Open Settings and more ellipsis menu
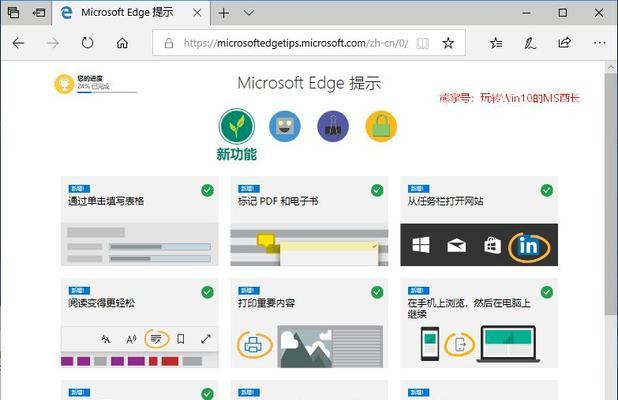618x400 pixels. (599, 43)
